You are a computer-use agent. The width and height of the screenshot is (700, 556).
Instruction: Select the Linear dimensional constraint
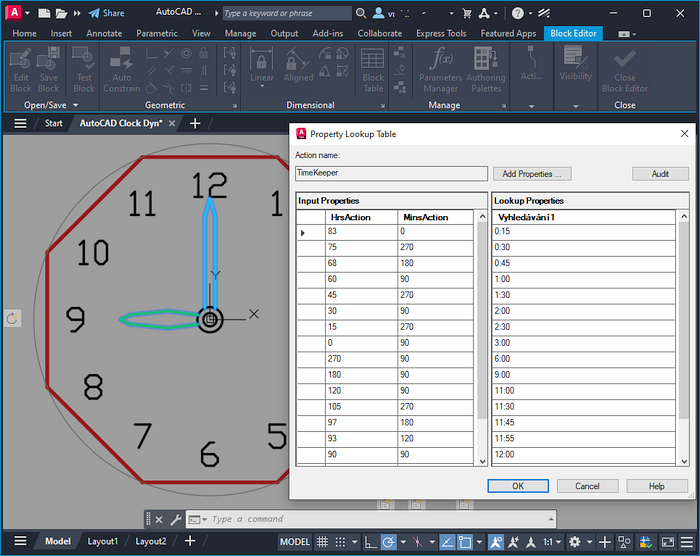(x=262, y=66)
